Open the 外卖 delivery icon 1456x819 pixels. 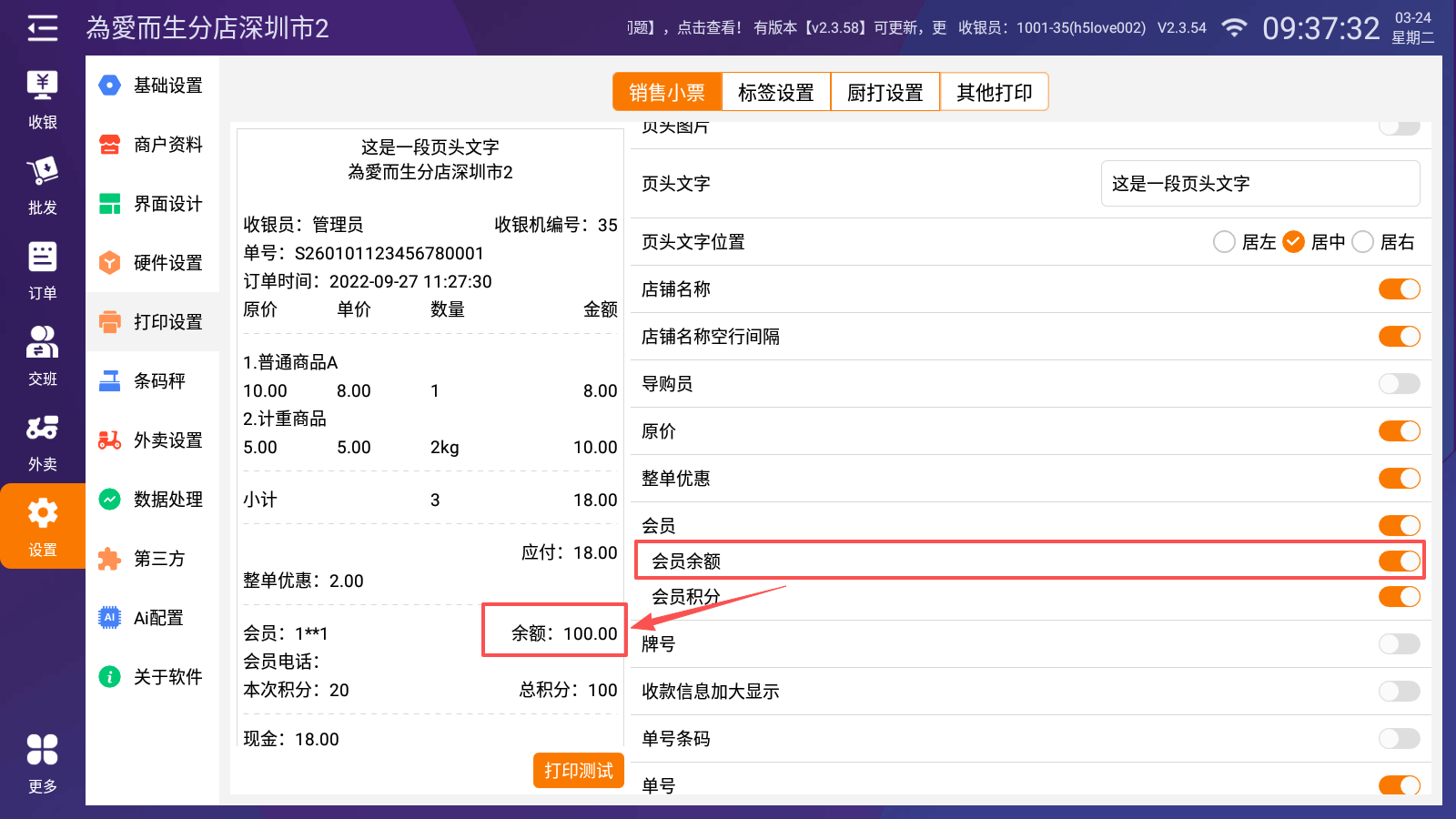click(x=42, y=441)
